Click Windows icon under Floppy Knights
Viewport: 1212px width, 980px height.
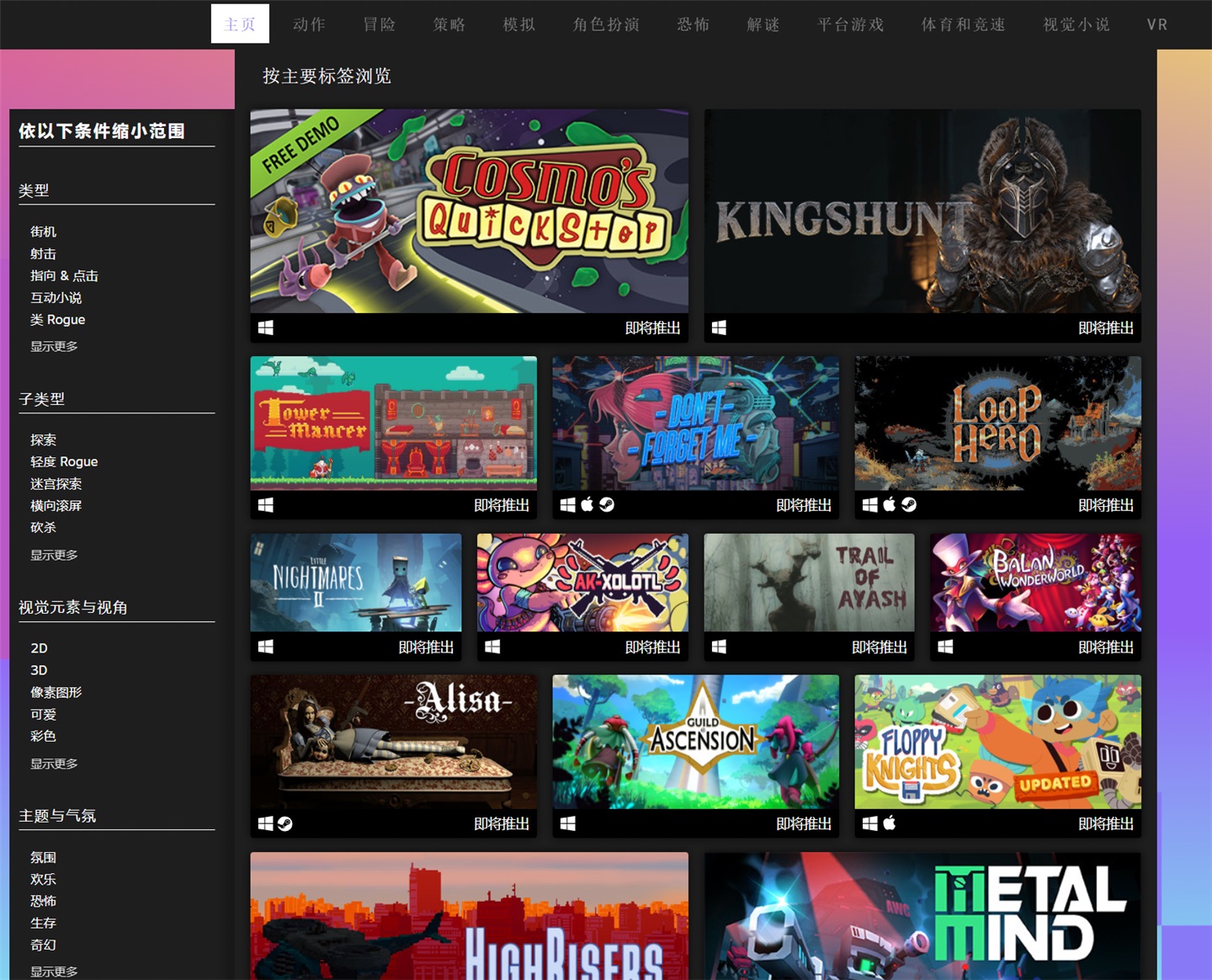pos(870,823)
